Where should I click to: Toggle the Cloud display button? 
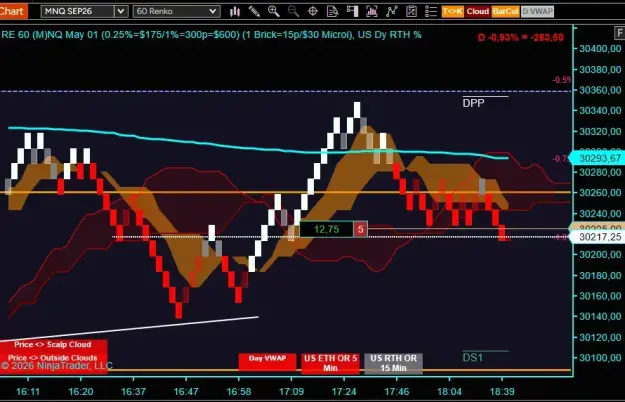478,12
